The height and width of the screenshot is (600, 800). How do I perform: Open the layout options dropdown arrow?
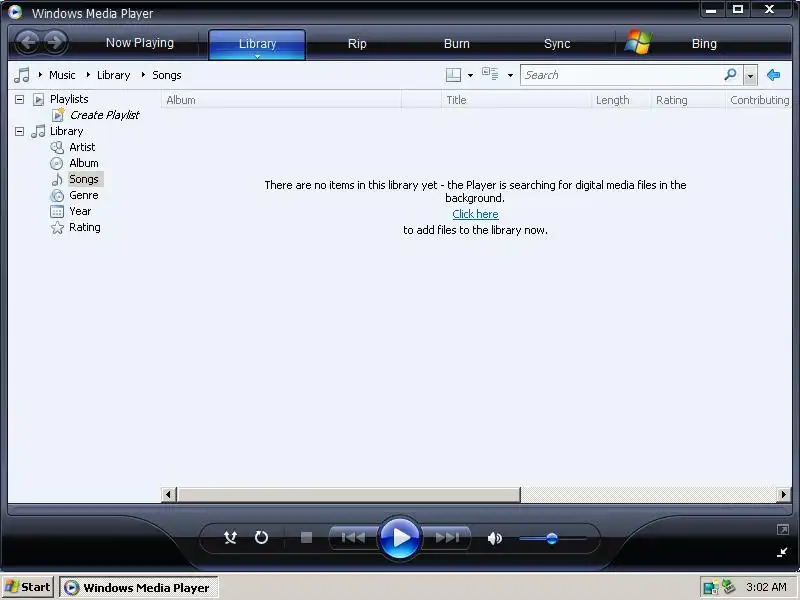coord(470,76)
